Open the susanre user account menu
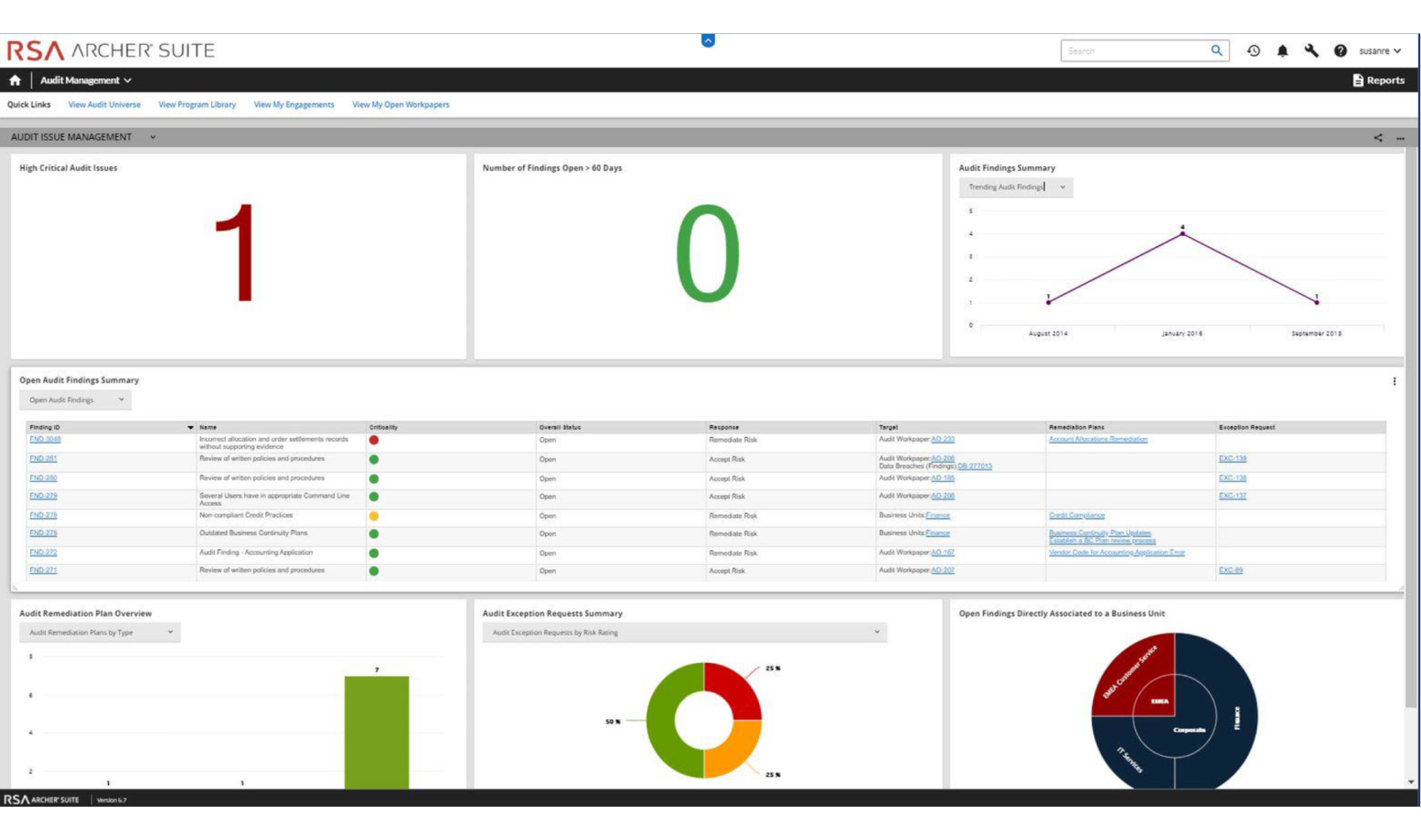The width and height of the screenshot is (1421, 840). coord(1379,51)
